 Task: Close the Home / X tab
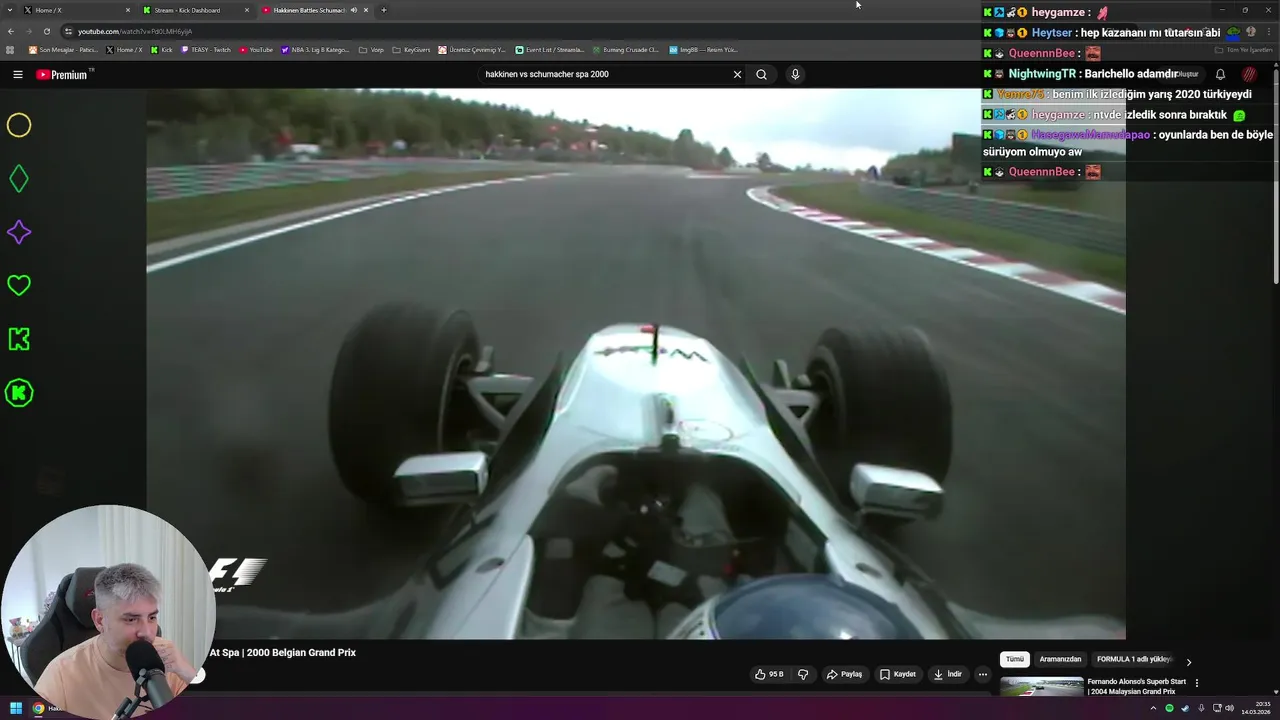[128, 10]
